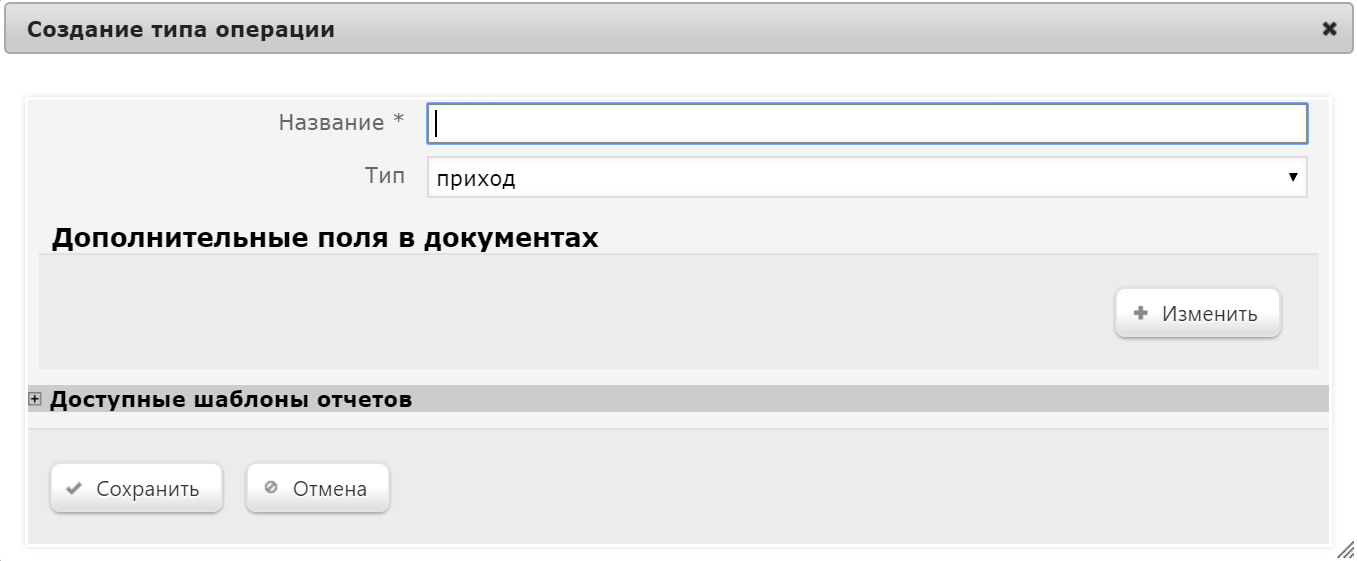Screen dimensions: 1357x561
Task: Click the checkmark icon on the Сохранить button
Action: click(73, 489)
